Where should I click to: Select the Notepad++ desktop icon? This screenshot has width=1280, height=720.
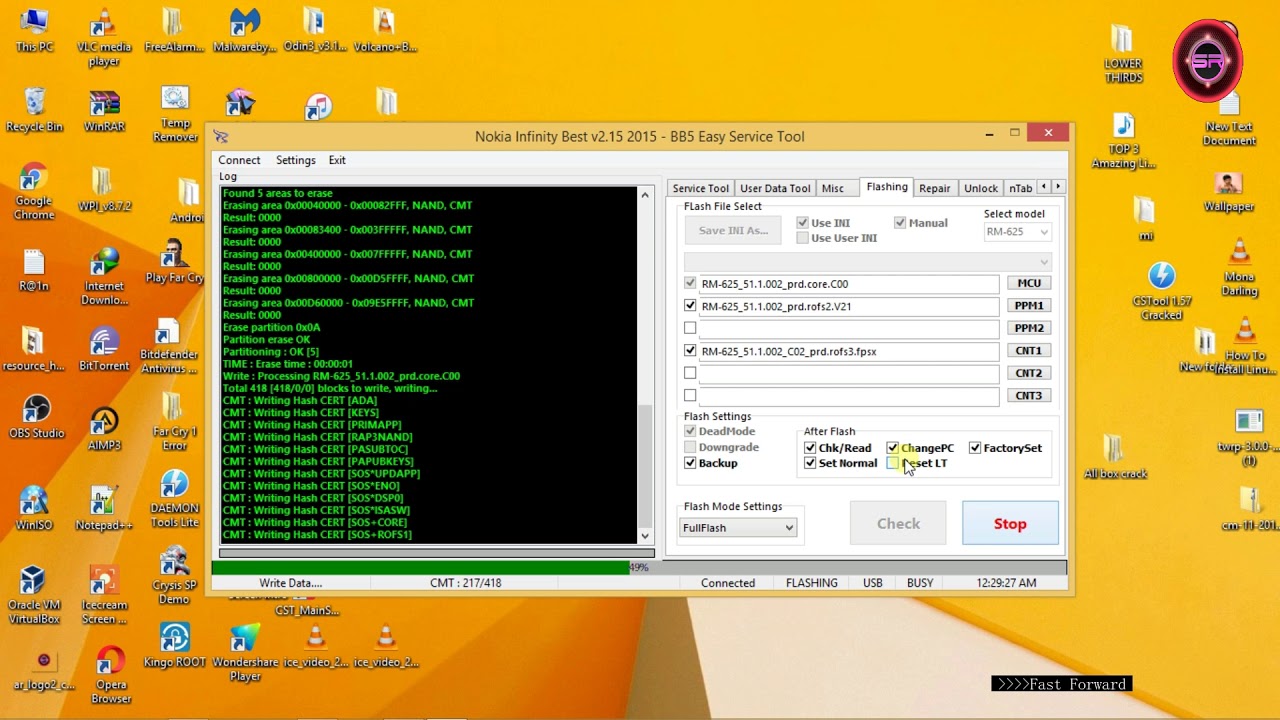104,508
